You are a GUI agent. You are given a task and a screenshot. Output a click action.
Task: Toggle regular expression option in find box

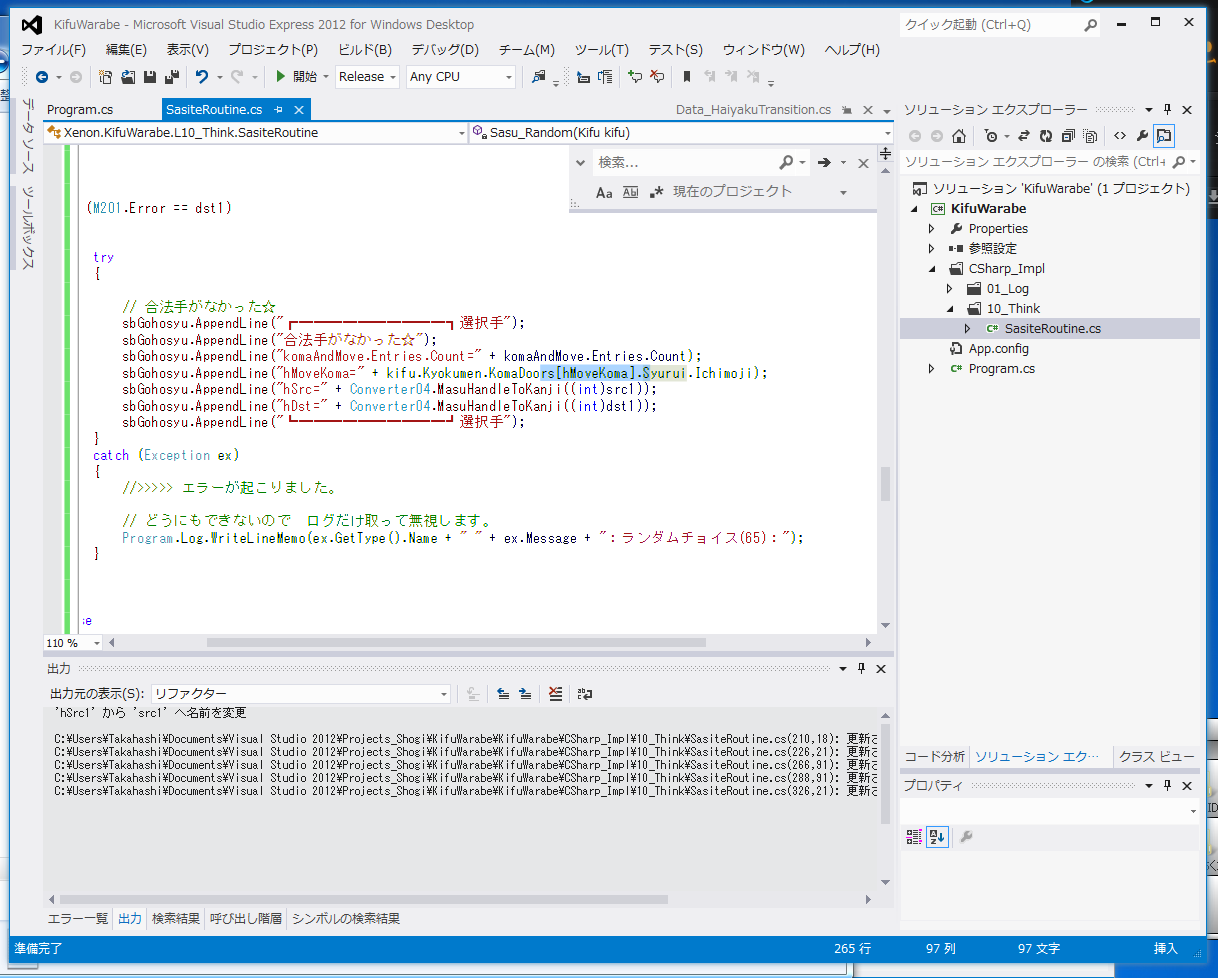pos(656,192)
